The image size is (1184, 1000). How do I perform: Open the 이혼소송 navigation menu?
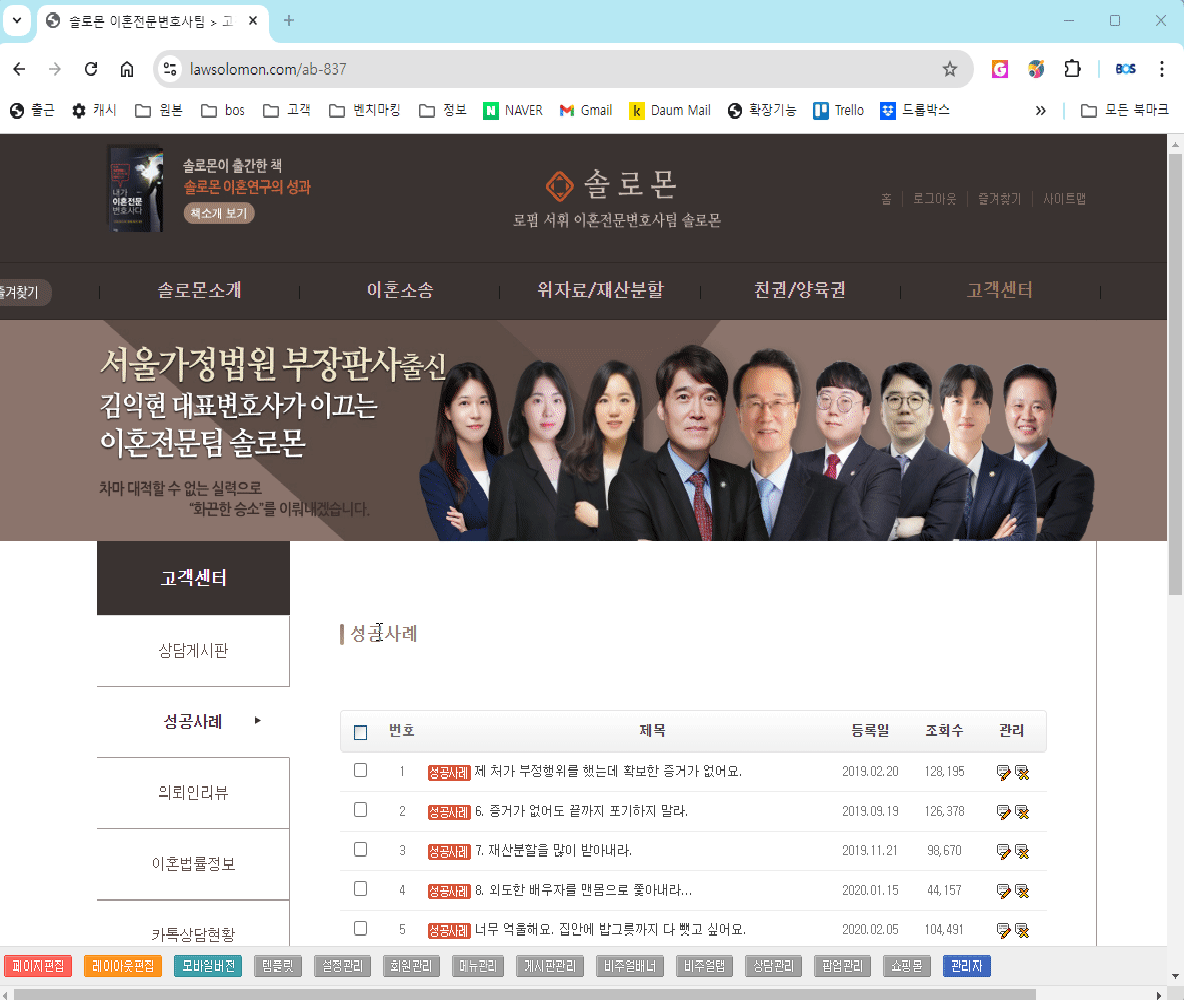pyautogui.click(x=400, y=291)
